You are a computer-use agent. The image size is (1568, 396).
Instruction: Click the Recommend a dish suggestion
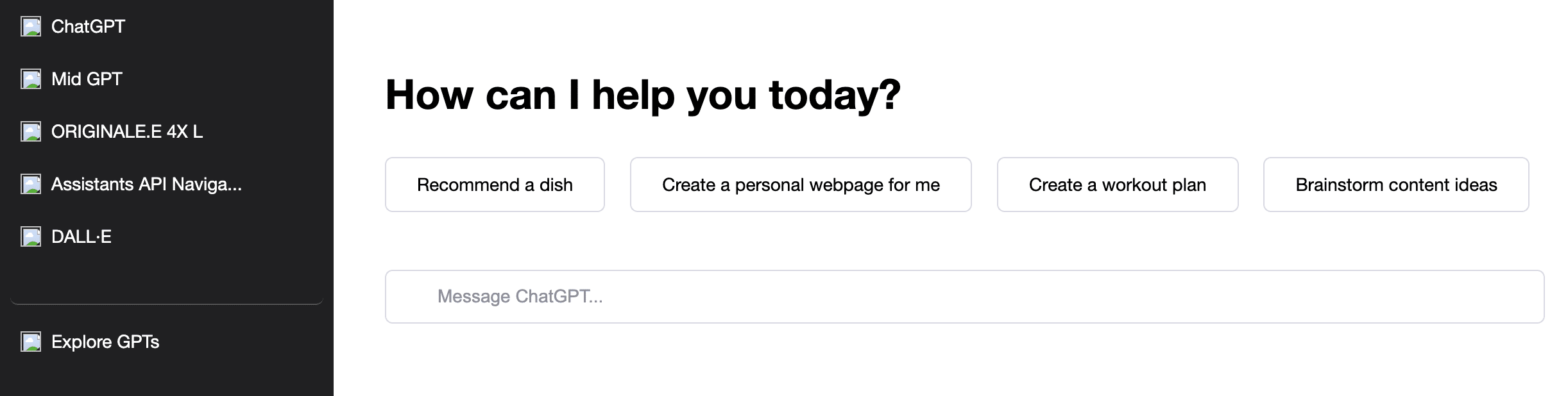[x=495, y=185]
